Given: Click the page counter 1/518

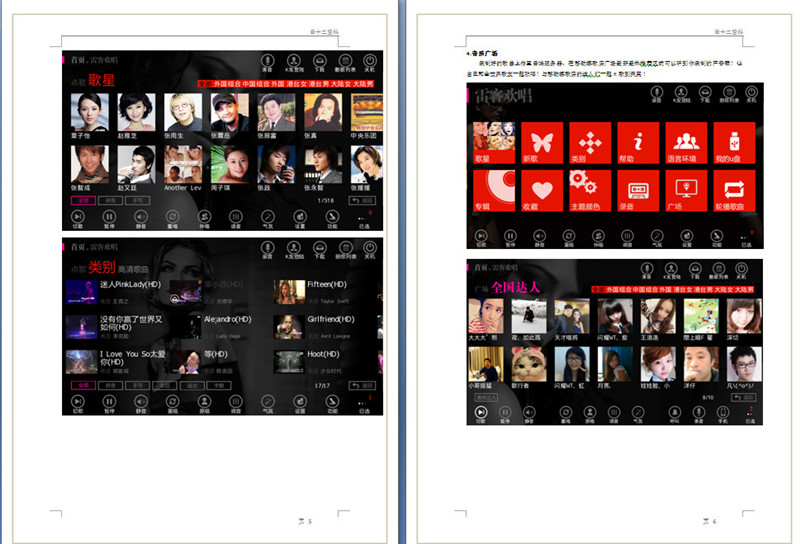Looking at the screenshot, I should (326, 201).
